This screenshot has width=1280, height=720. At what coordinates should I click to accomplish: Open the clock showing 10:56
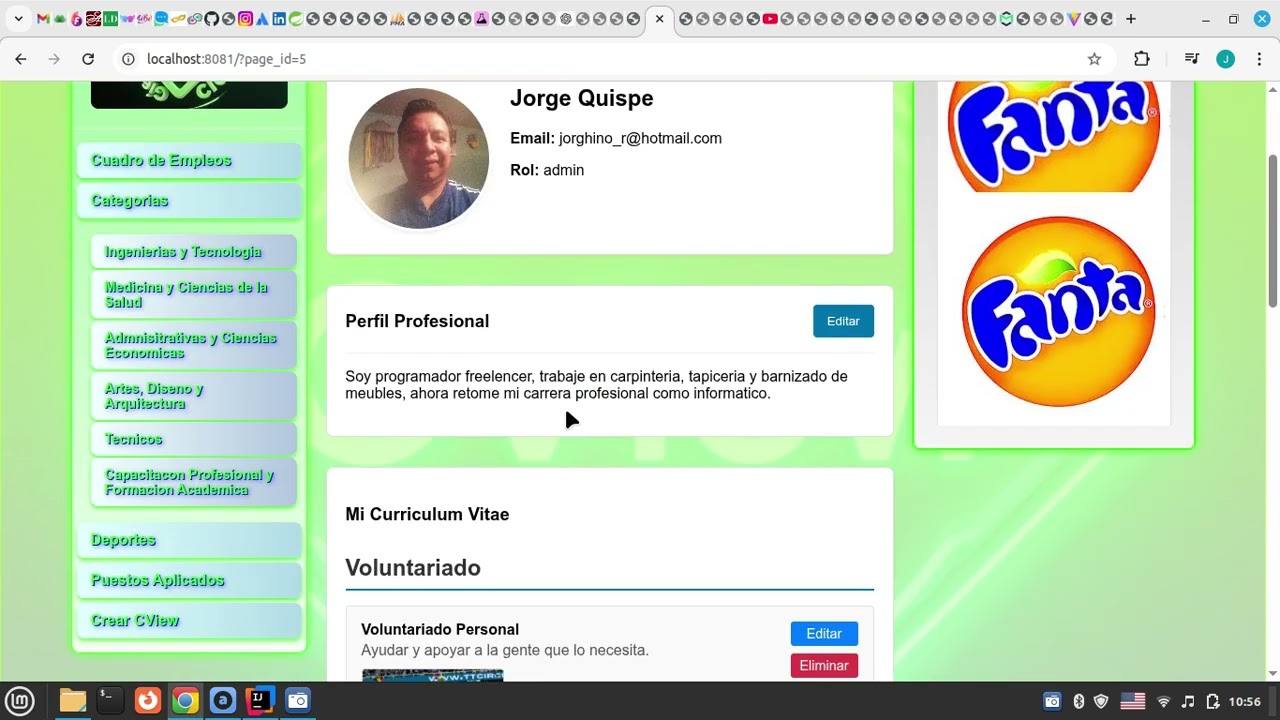click(x=1245, y=701)
